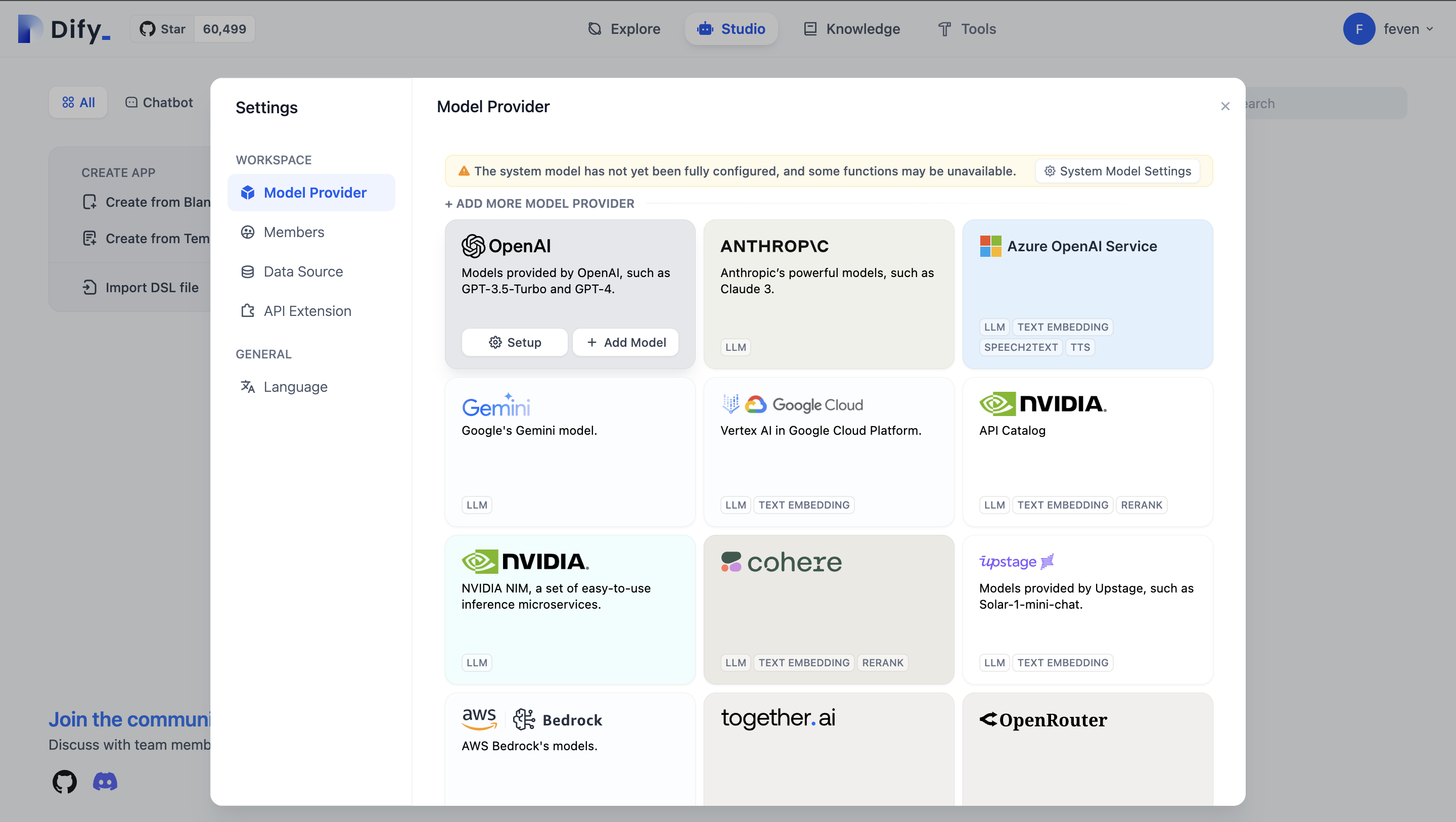Click the Azure OpenAI Microsoft logo

[x=990, y=246]
